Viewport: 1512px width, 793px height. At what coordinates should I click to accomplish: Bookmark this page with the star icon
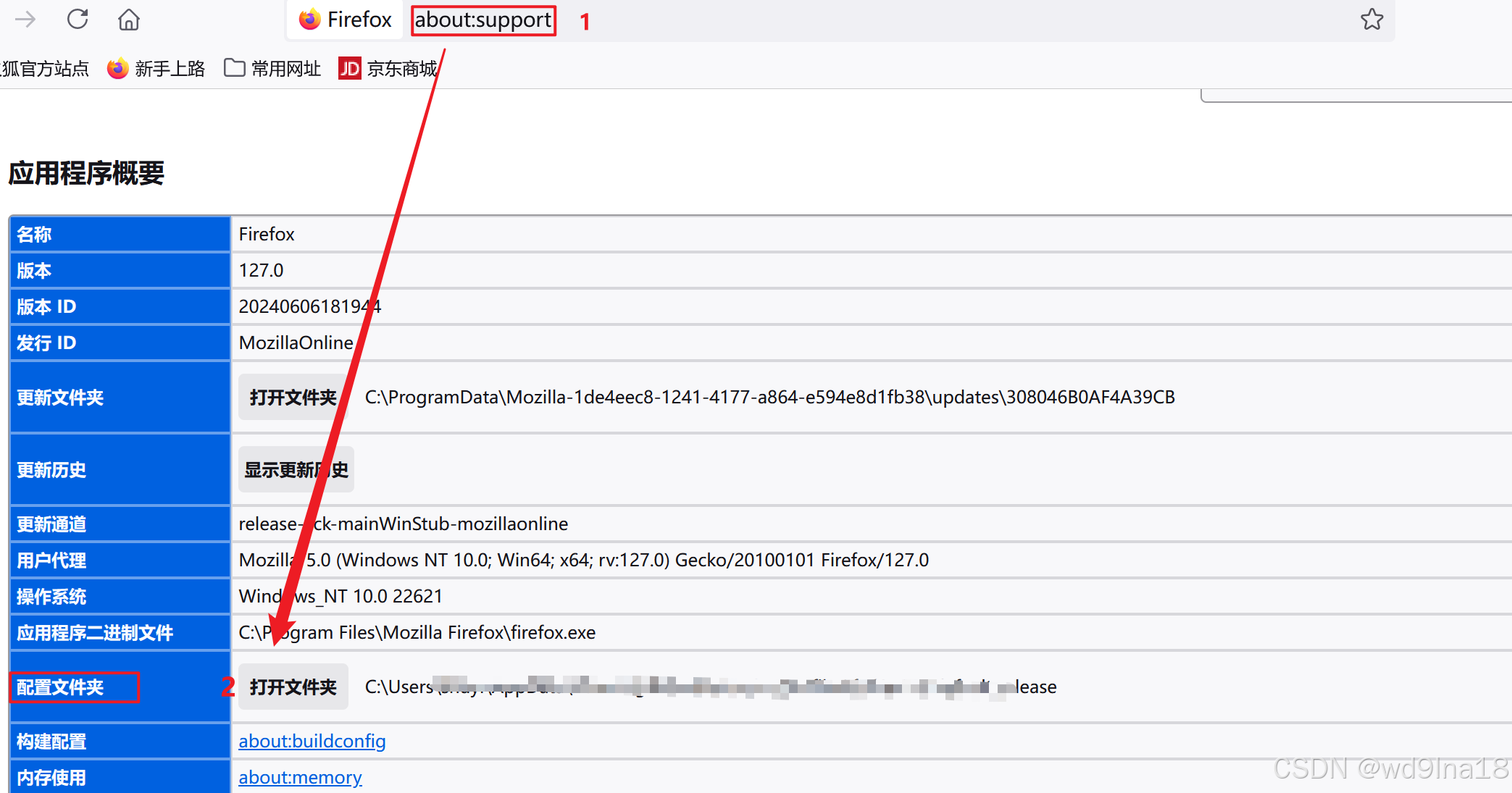coord(1371,20)
